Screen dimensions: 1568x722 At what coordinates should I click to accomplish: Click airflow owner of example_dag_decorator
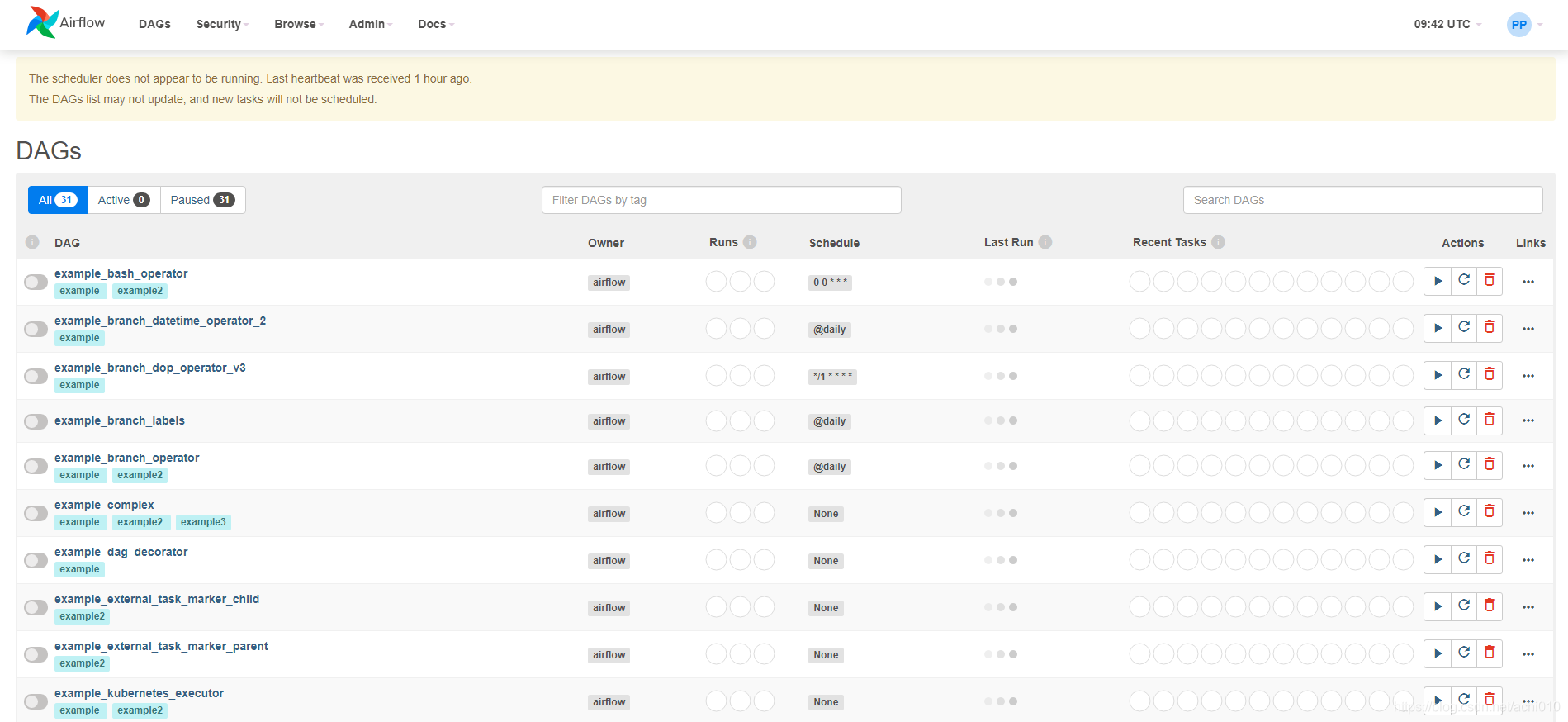click(x=609, y=561)
